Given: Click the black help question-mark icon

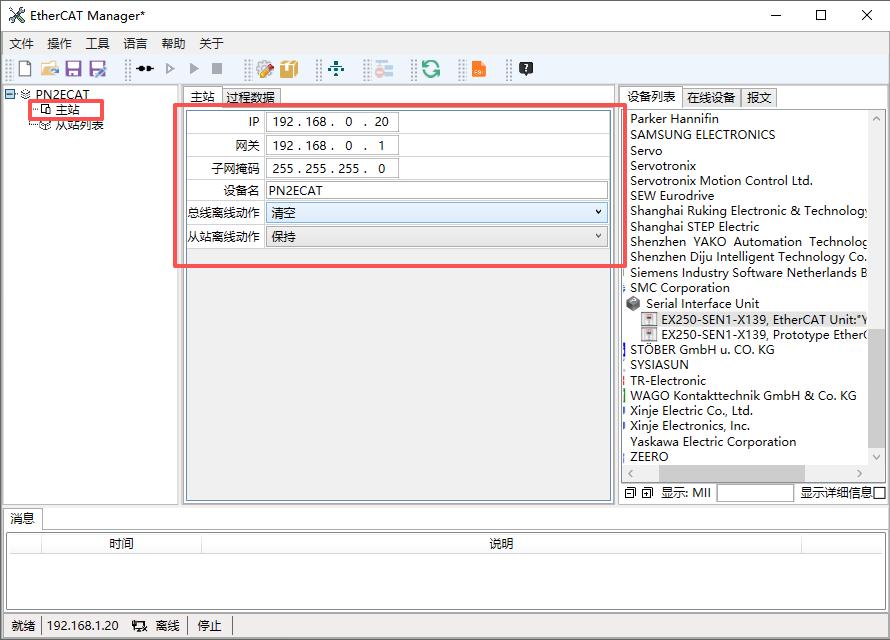Looking at the screenshot, I should (526, 69).
